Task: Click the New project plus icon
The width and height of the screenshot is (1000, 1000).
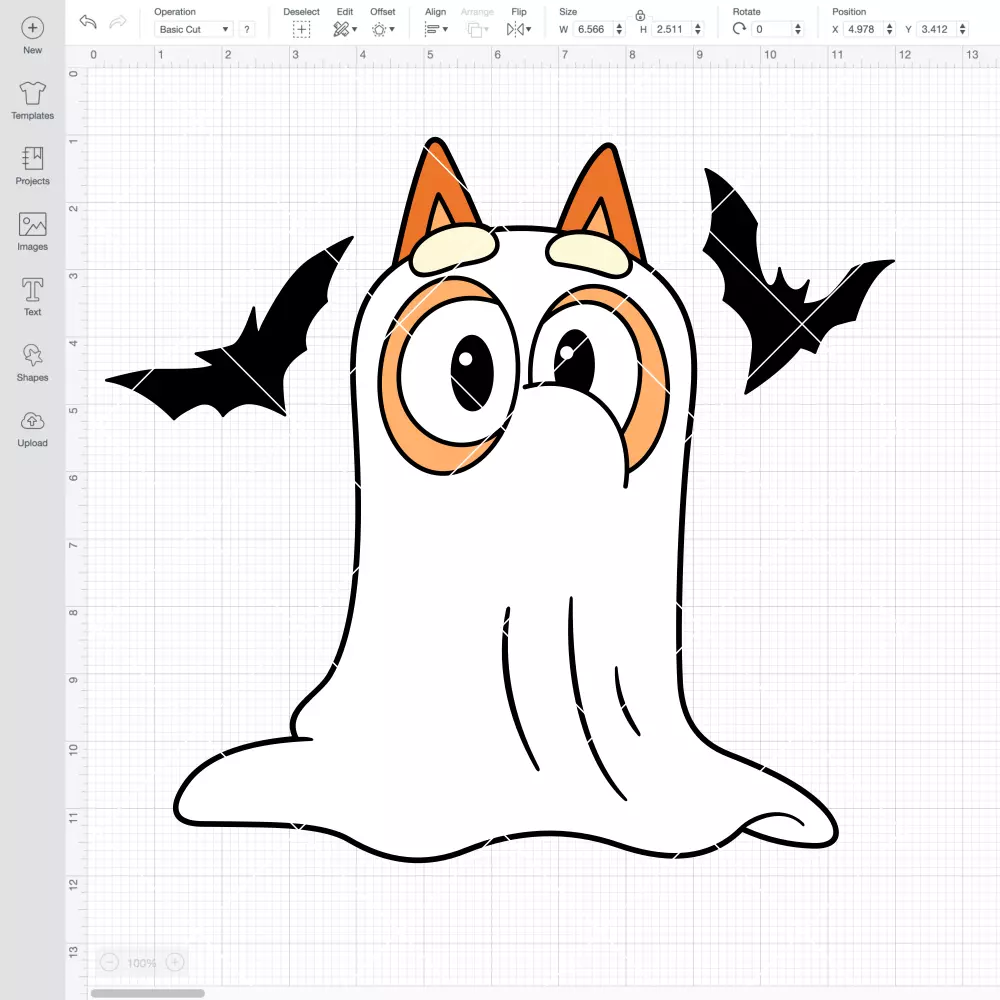Action: (x=33, y=27)
